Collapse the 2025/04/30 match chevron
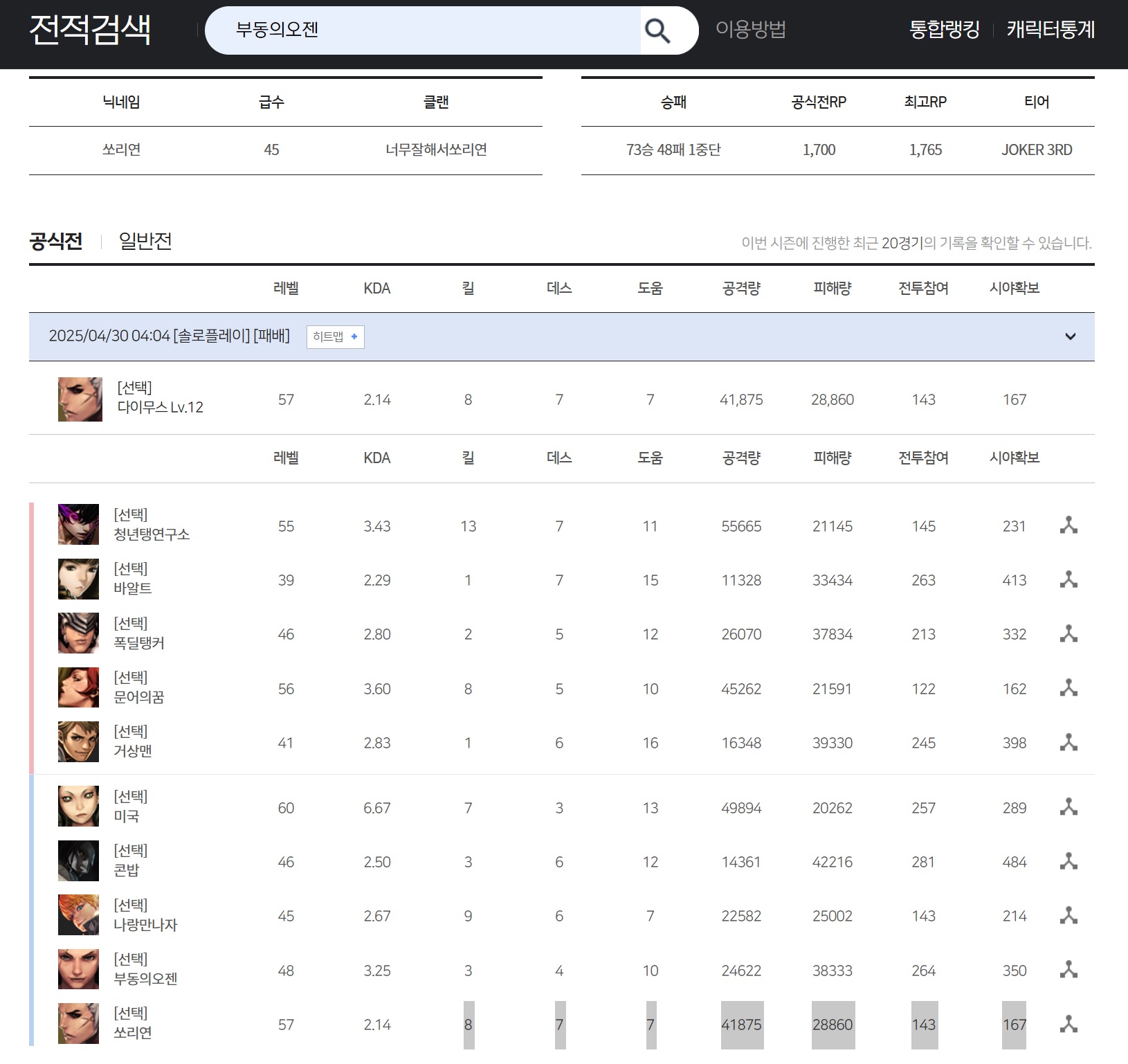1128x1064 pixels. tap(1070, 336)
